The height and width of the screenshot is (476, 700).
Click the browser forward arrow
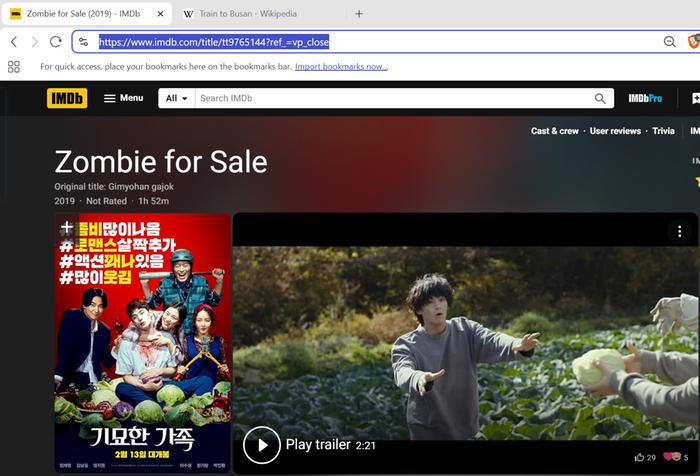point(35,42)
